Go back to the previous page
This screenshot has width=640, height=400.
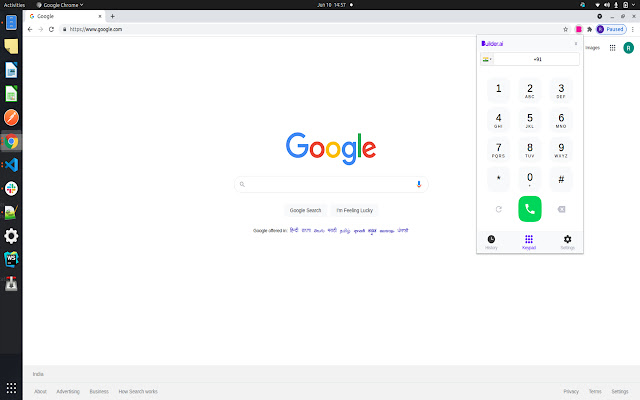click(30, 29)
